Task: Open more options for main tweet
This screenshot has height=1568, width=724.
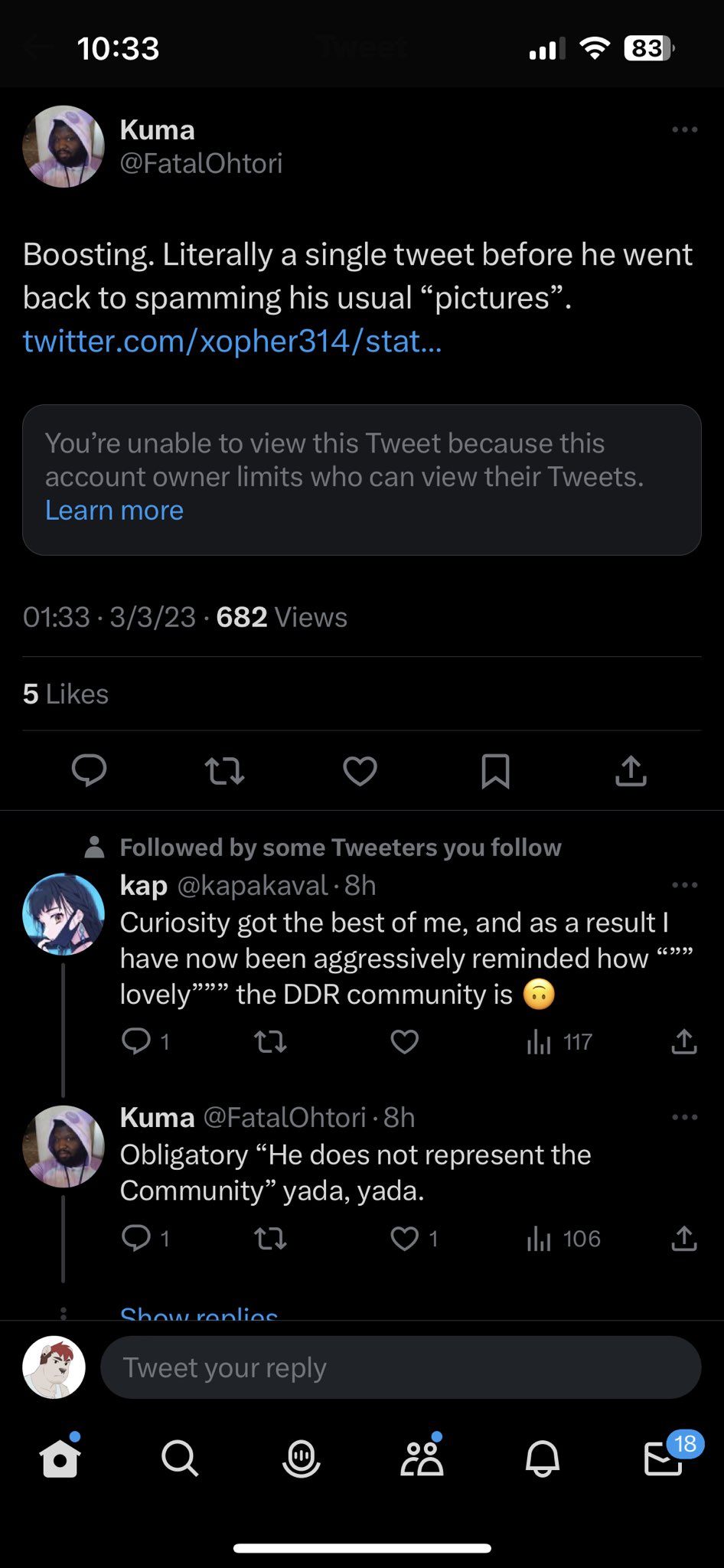Action: [684, 129]
